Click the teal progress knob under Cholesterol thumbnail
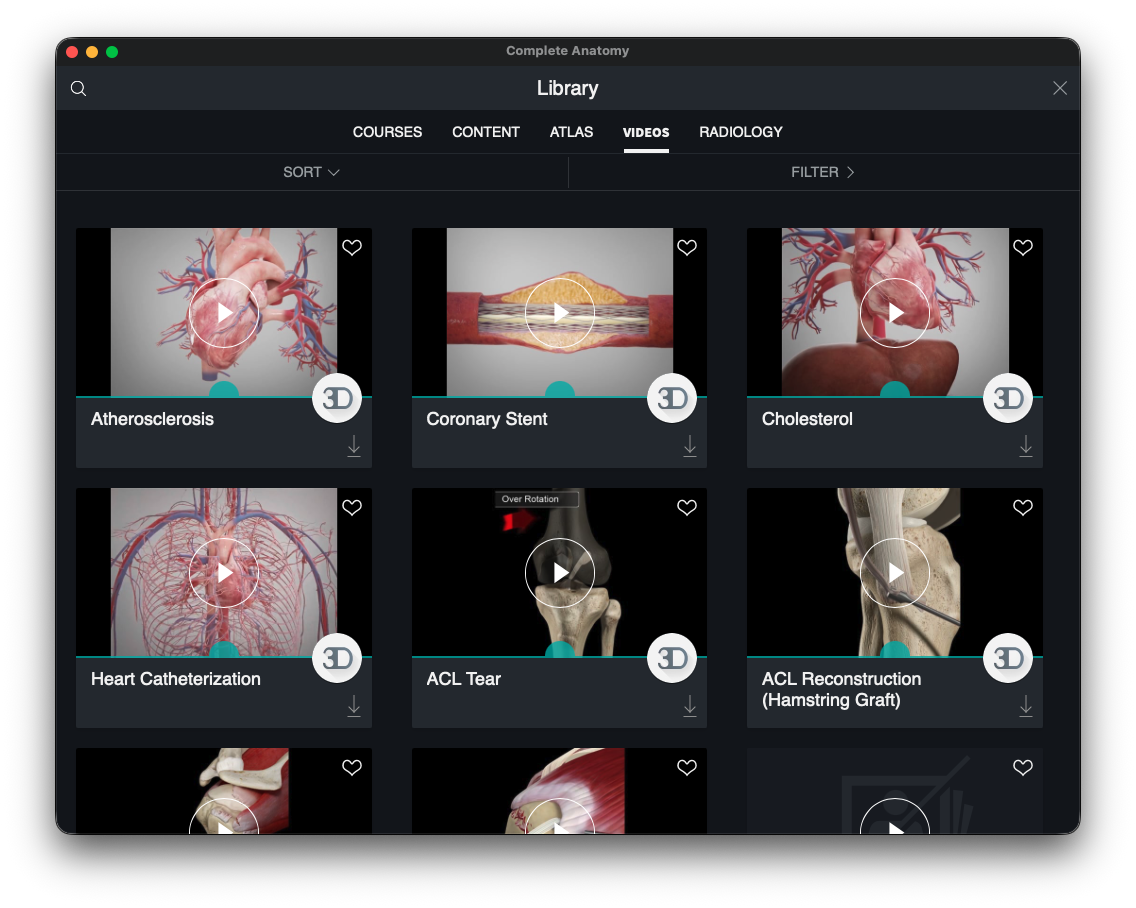This screenshot has width=1136, height=908. pyautogui.click(x=895, y=389)
